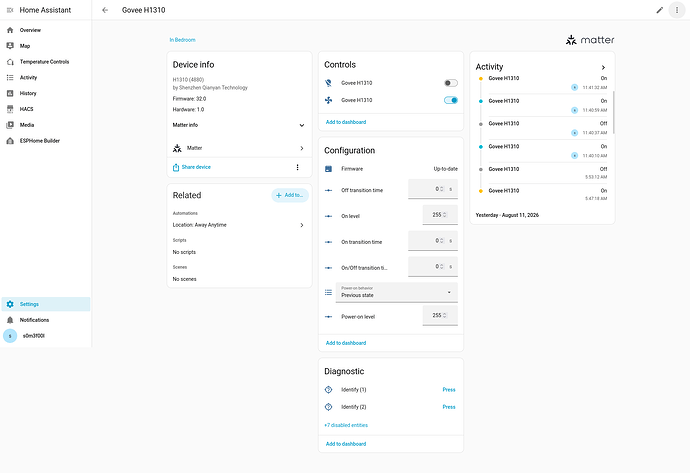Go back using the arrow icon
Image resolution: width=690 pixels, height=473 pixels.
[x=105, y=10]
